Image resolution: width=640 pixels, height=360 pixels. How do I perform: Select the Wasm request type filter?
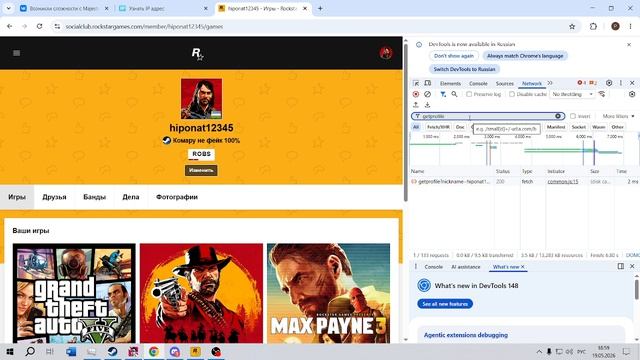599,127
